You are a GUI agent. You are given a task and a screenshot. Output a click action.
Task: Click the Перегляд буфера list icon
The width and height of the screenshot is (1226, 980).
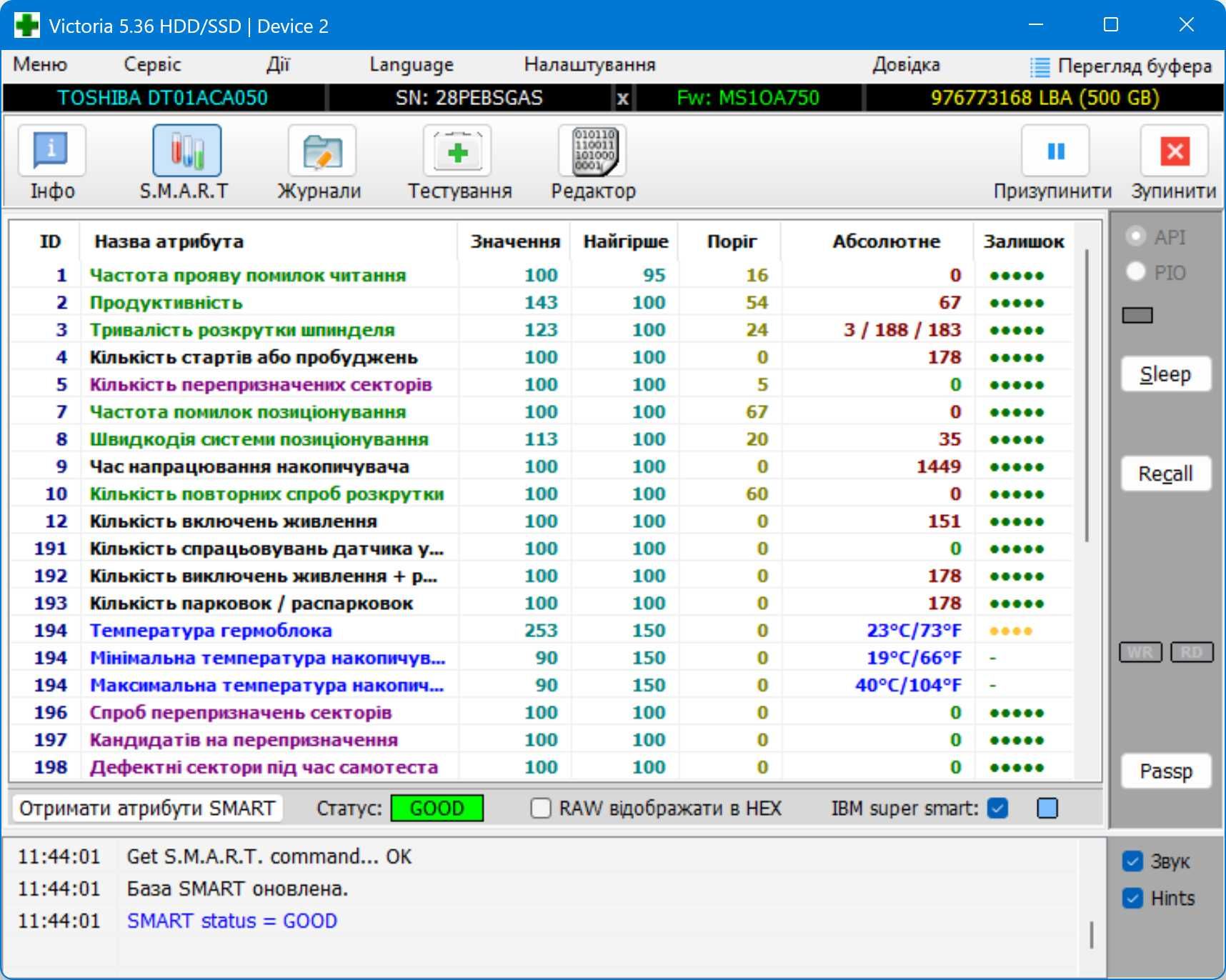pos(1040,67)
